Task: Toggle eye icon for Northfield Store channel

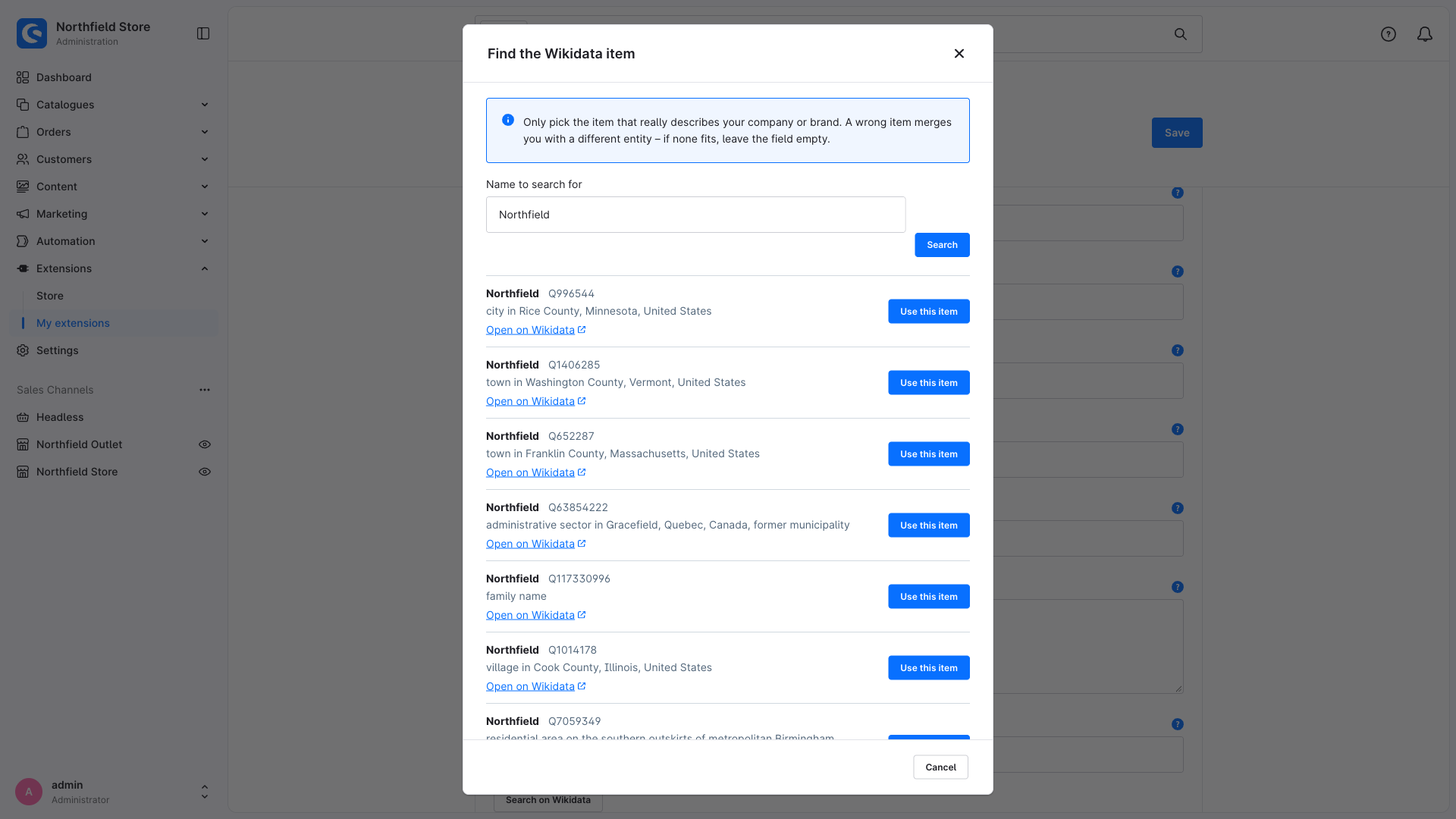Action: click(x=205, y=472)
